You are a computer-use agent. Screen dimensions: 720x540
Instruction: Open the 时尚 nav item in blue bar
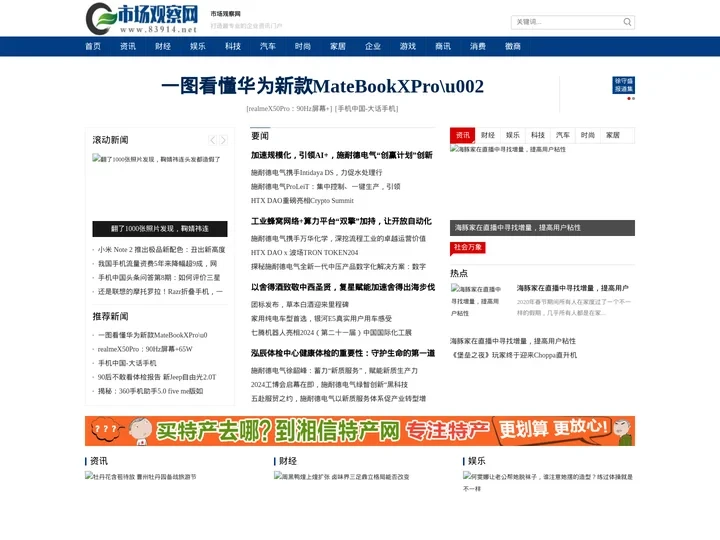point(303,46)
